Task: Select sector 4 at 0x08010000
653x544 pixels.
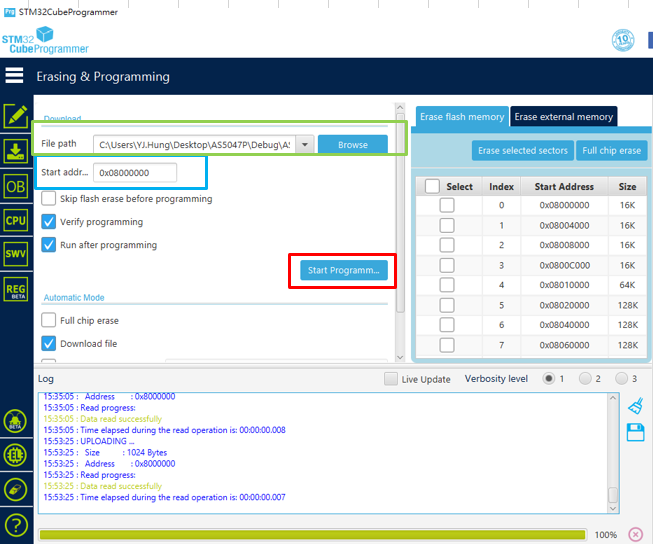Action: tap(447, 285)
